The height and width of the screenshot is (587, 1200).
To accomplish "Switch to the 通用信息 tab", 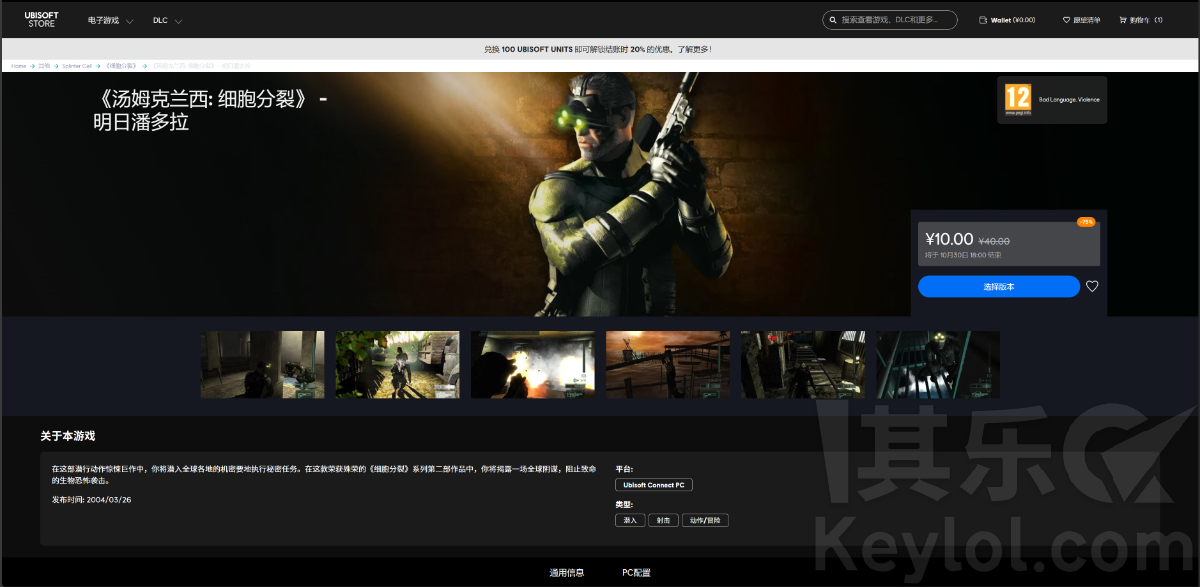I will [x=566, y=573].
